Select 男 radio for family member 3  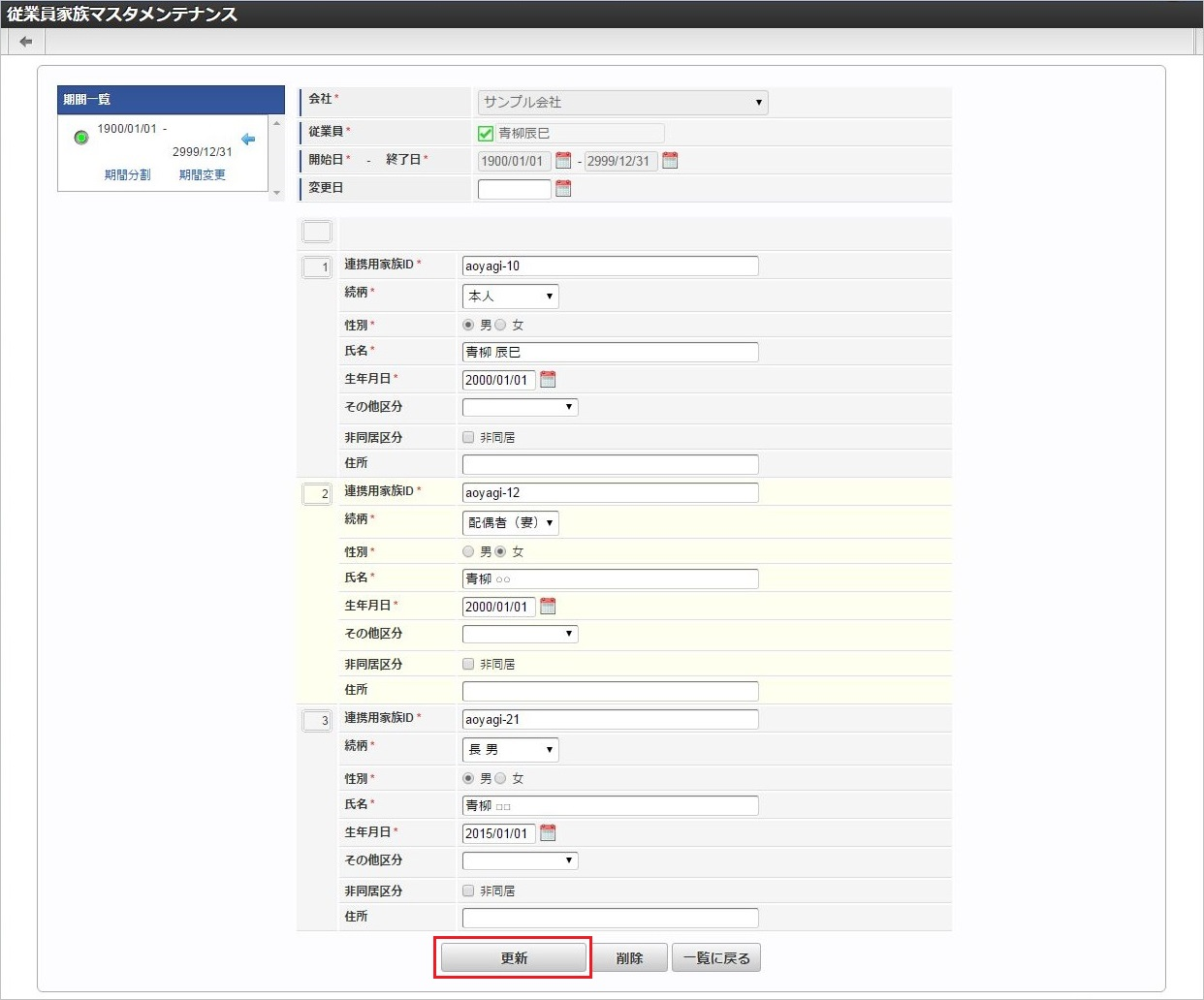(x=468, y=778)
